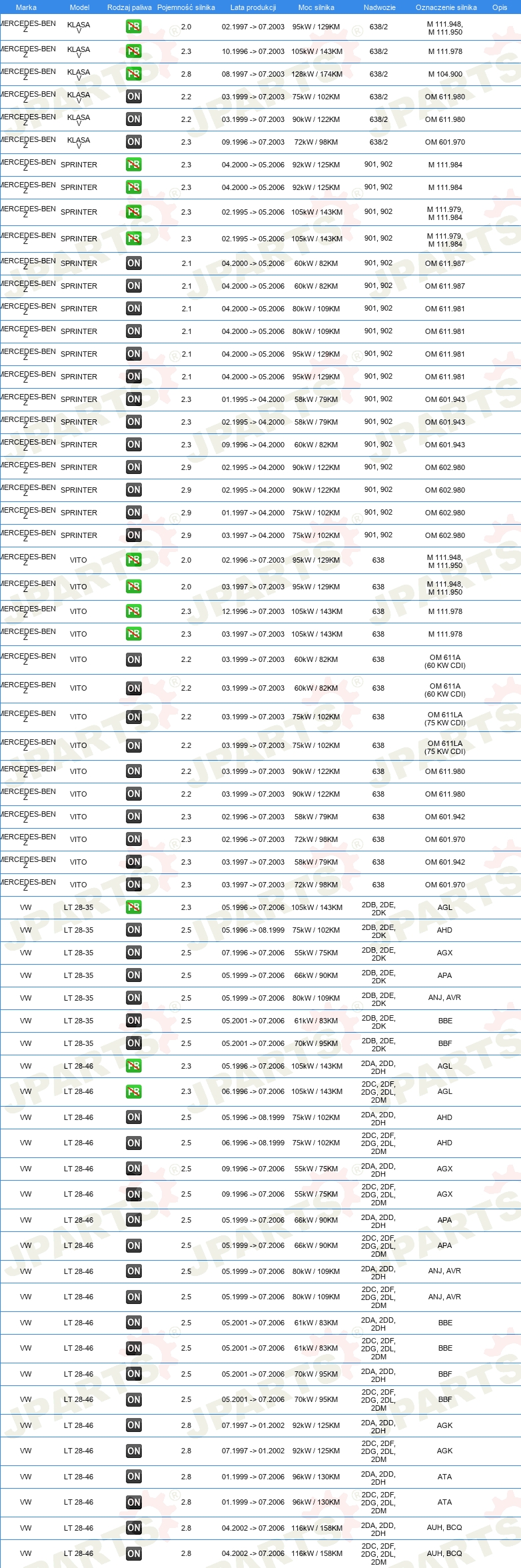521x1568 pixels.
Task: Click diesel ON icon for KLASA V 75kW/102KM
Action: click(134, 97)
